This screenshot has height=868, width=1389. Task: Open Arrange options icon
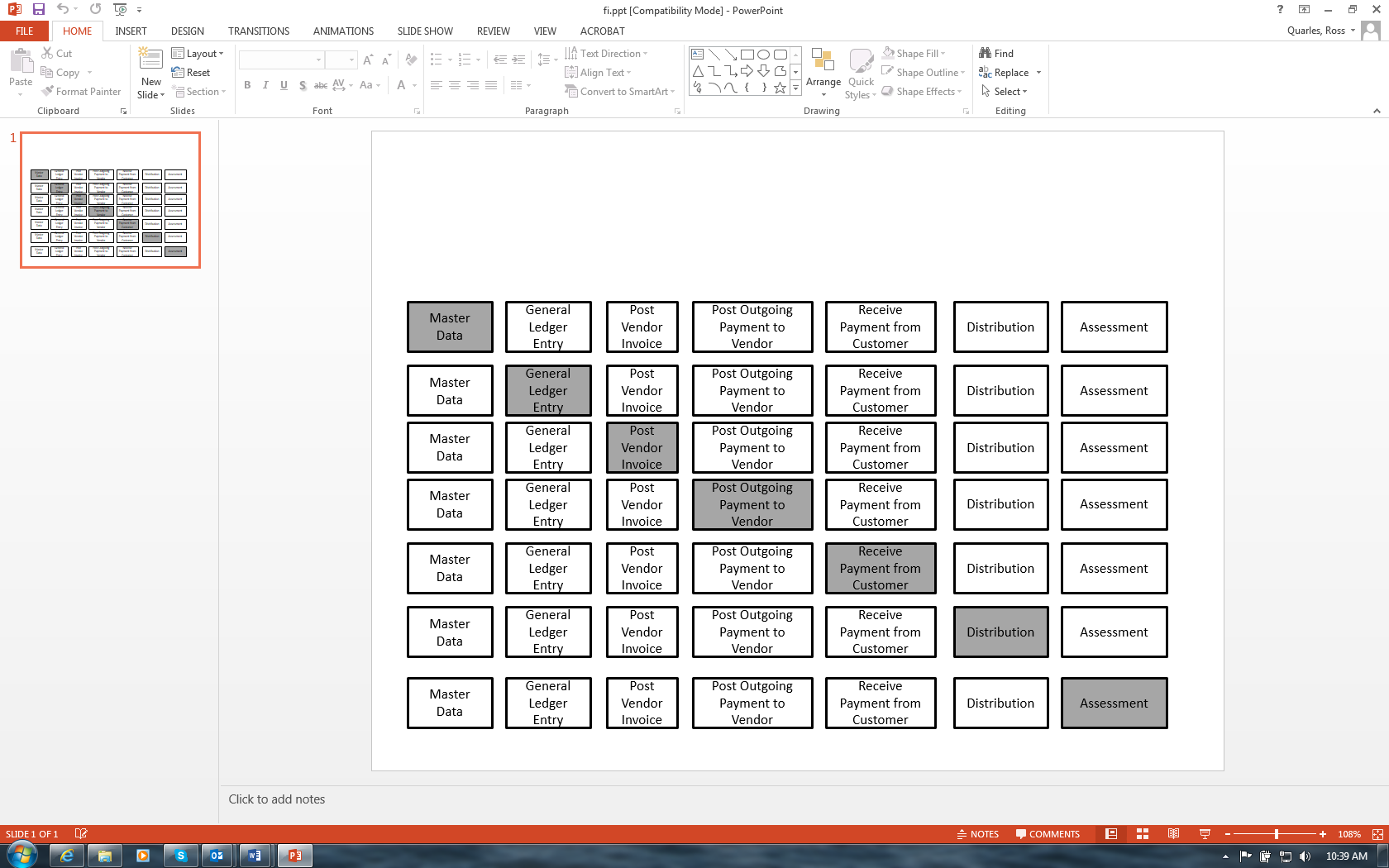tap(823, 60)
